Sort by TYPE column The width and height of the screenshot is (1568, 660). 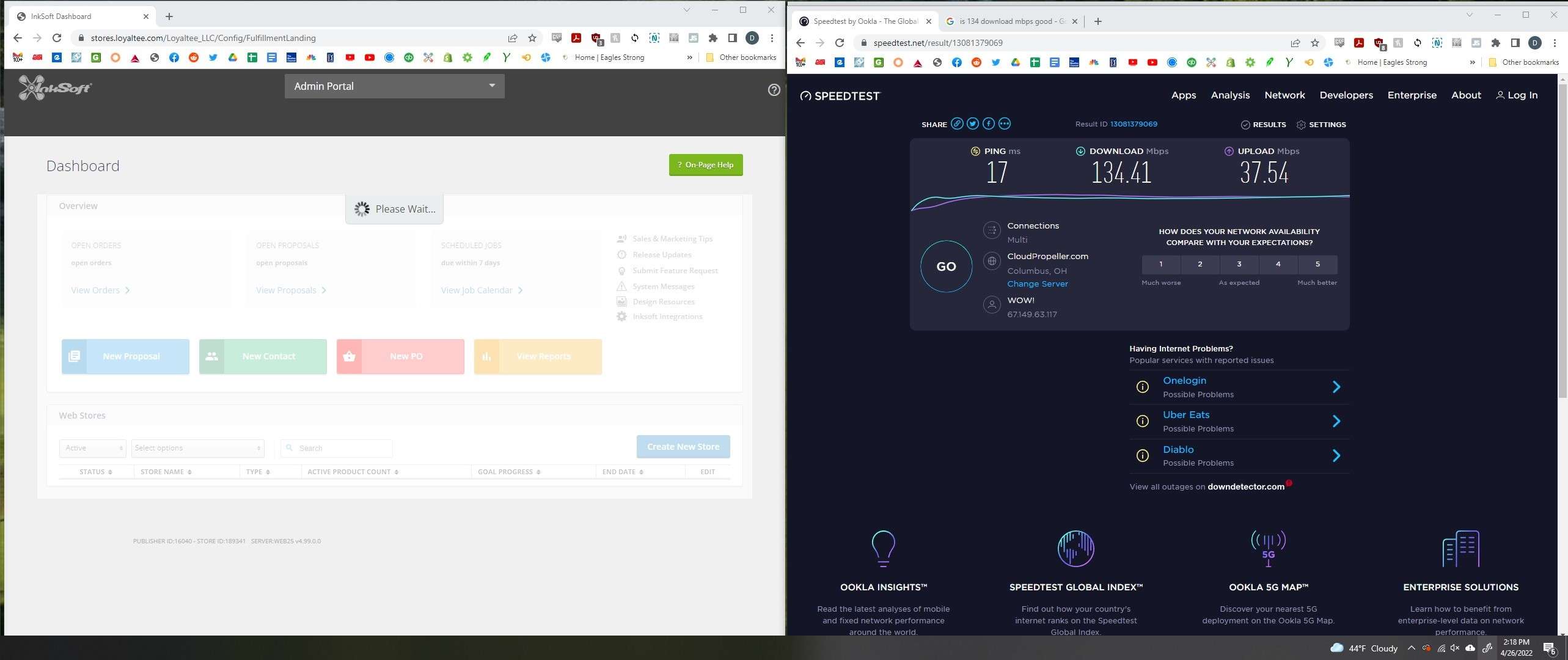(258, 472)
